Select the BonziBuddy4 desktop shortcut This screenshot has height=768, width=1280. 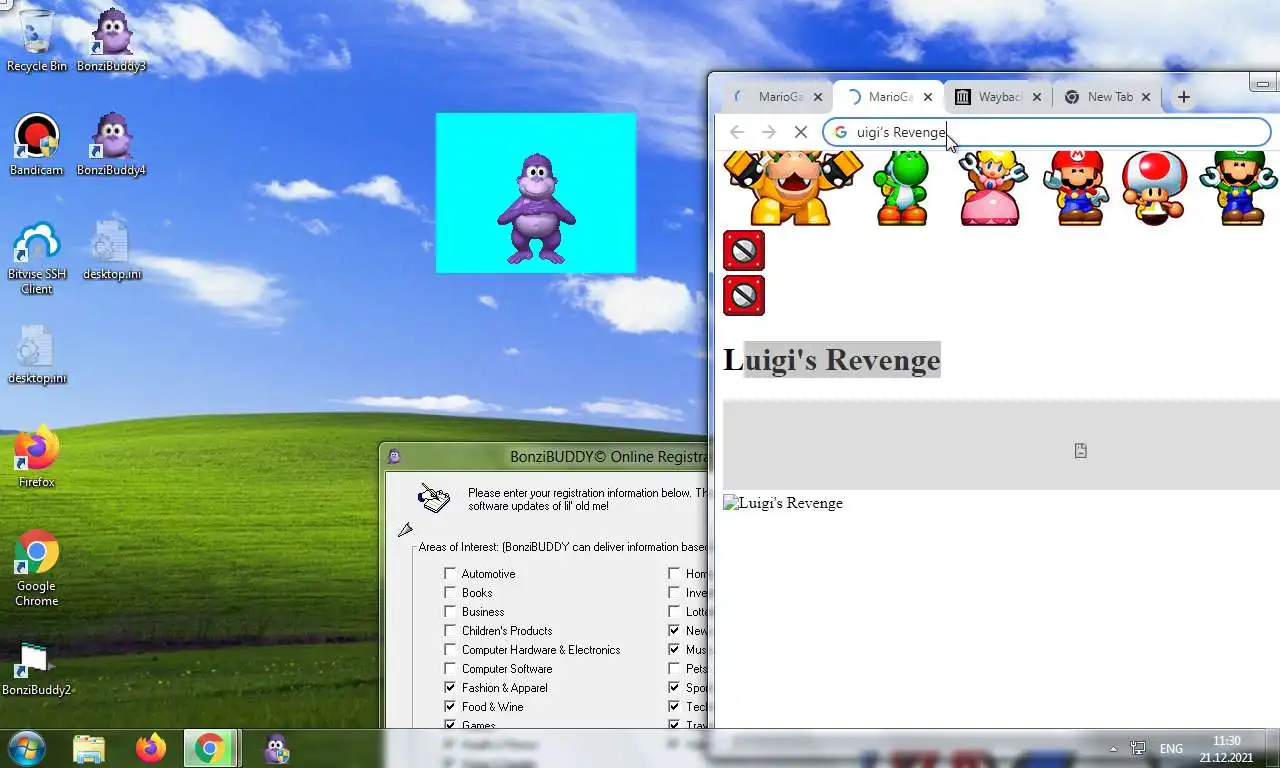point(112,144)
